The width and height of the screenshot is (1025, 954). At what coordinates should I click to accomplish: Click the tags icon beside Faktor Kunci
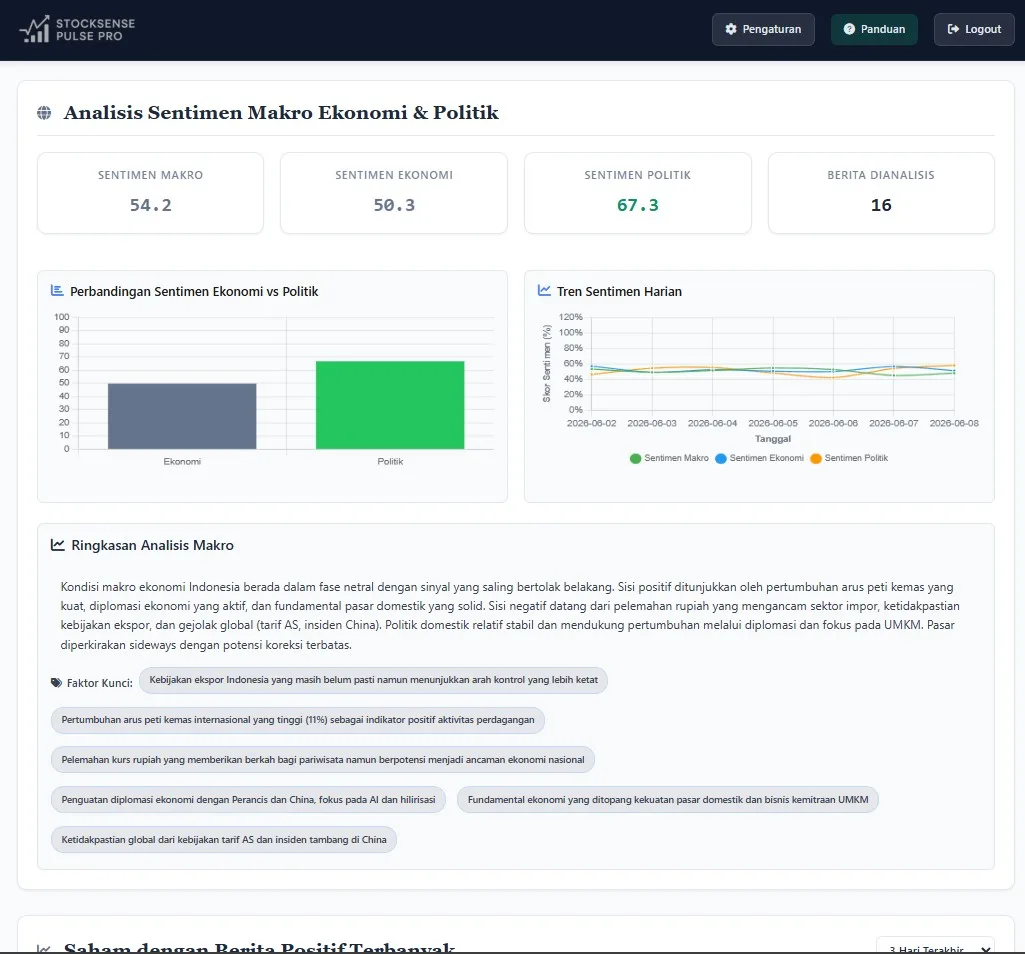point(56,683)
